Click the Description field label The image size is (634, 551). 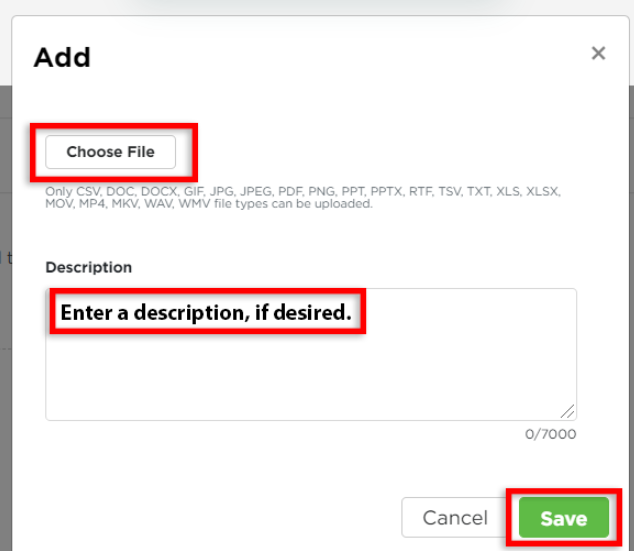(x=89, y=267)
